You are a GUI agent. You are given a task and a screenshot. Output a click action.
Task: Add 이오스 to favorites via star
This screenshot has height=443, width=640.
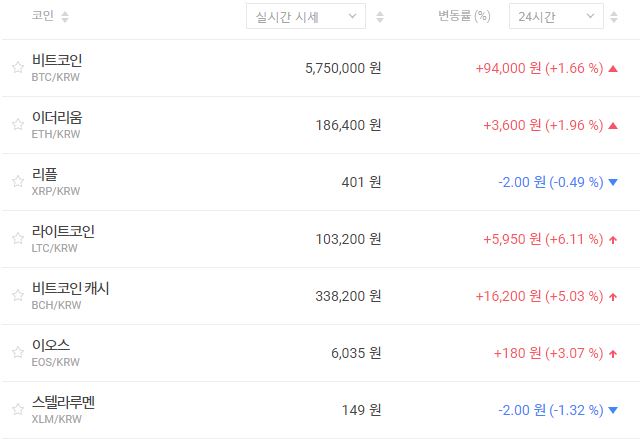pyautogui.click(x=17, y=353)
